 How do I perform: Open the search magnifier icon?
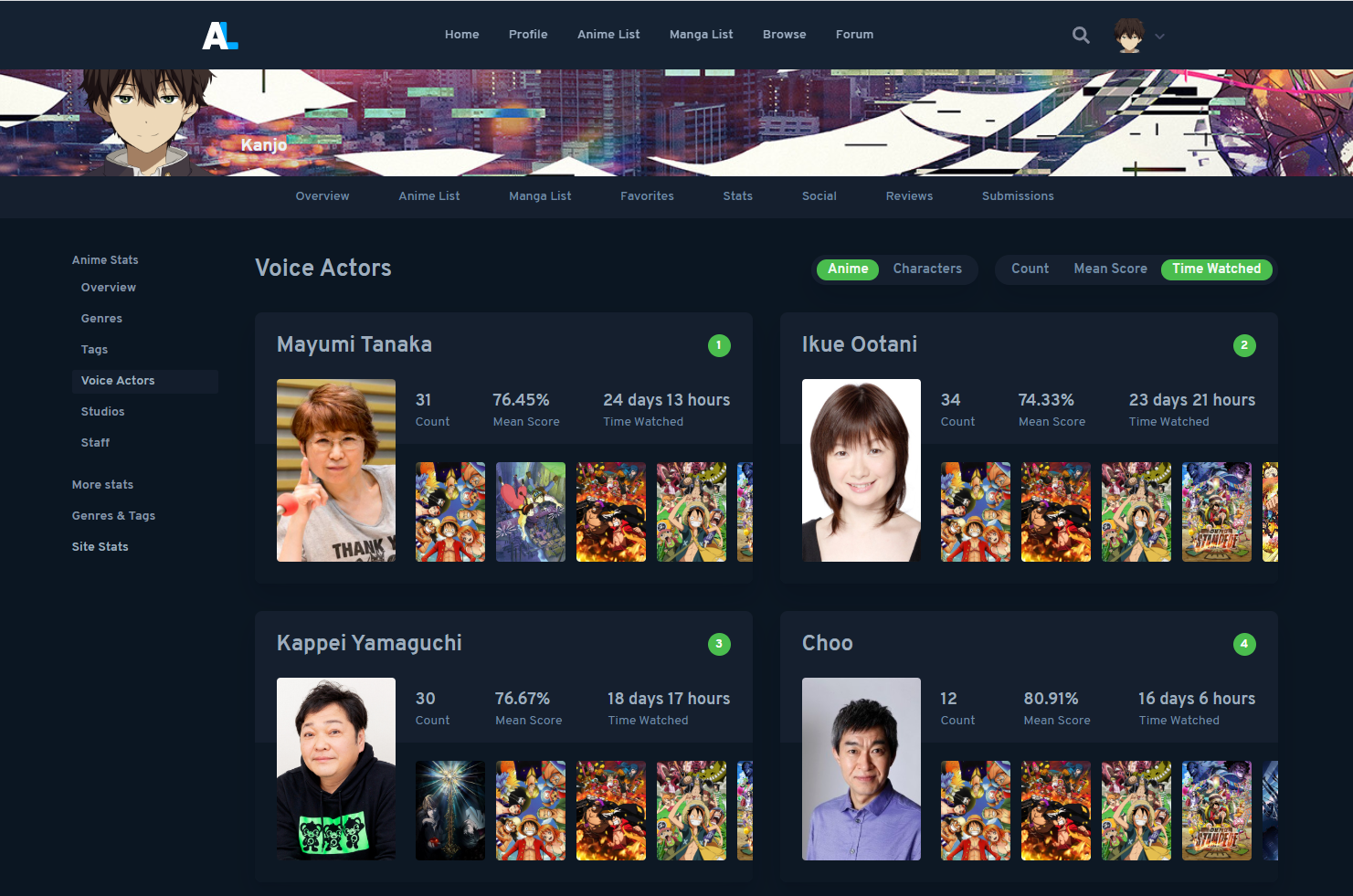click(1081, 36)
